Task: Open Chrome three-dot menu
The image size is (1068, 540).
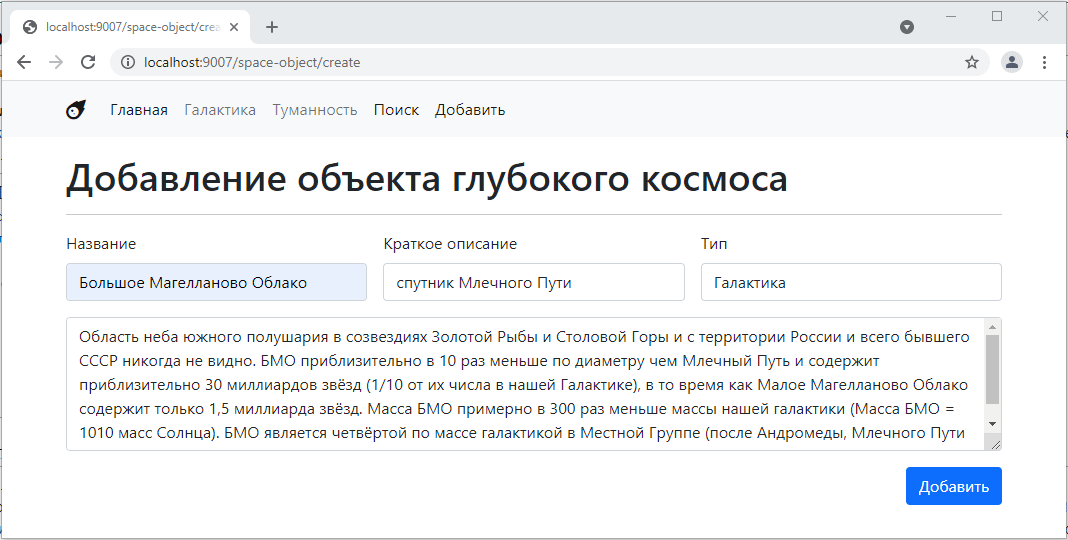Action: click(x=1044, y=62)
